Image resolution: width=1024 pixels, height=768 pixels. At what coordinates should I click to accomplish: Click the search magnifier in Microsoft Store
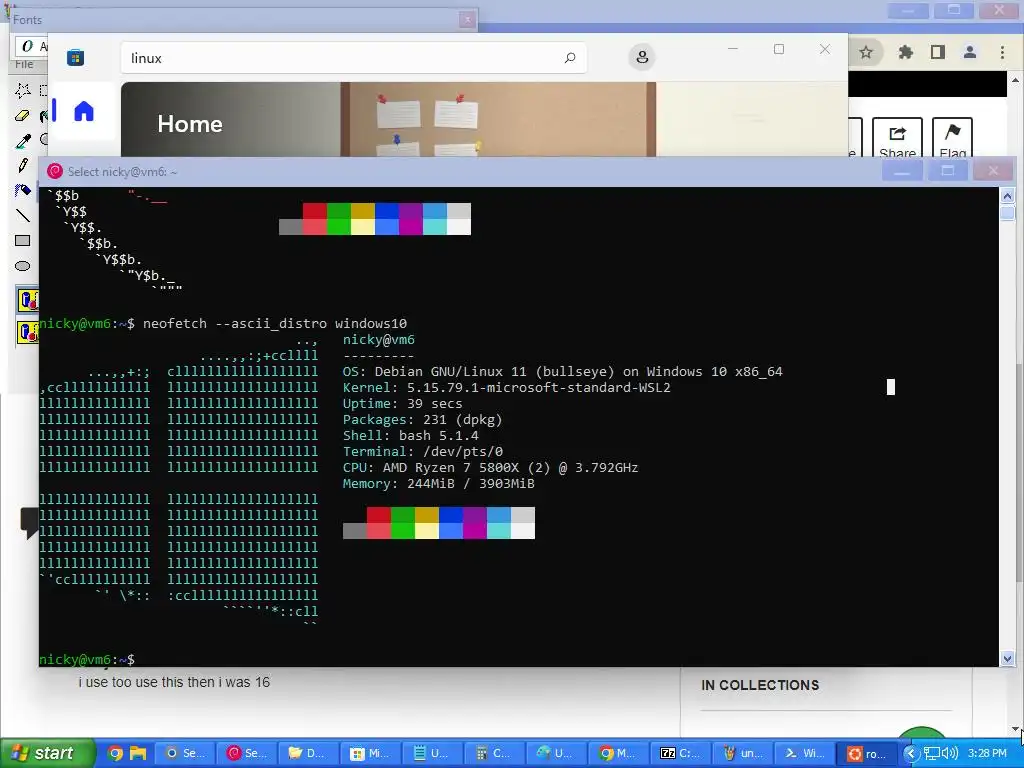pyautogui.click(x=569, y=58)
